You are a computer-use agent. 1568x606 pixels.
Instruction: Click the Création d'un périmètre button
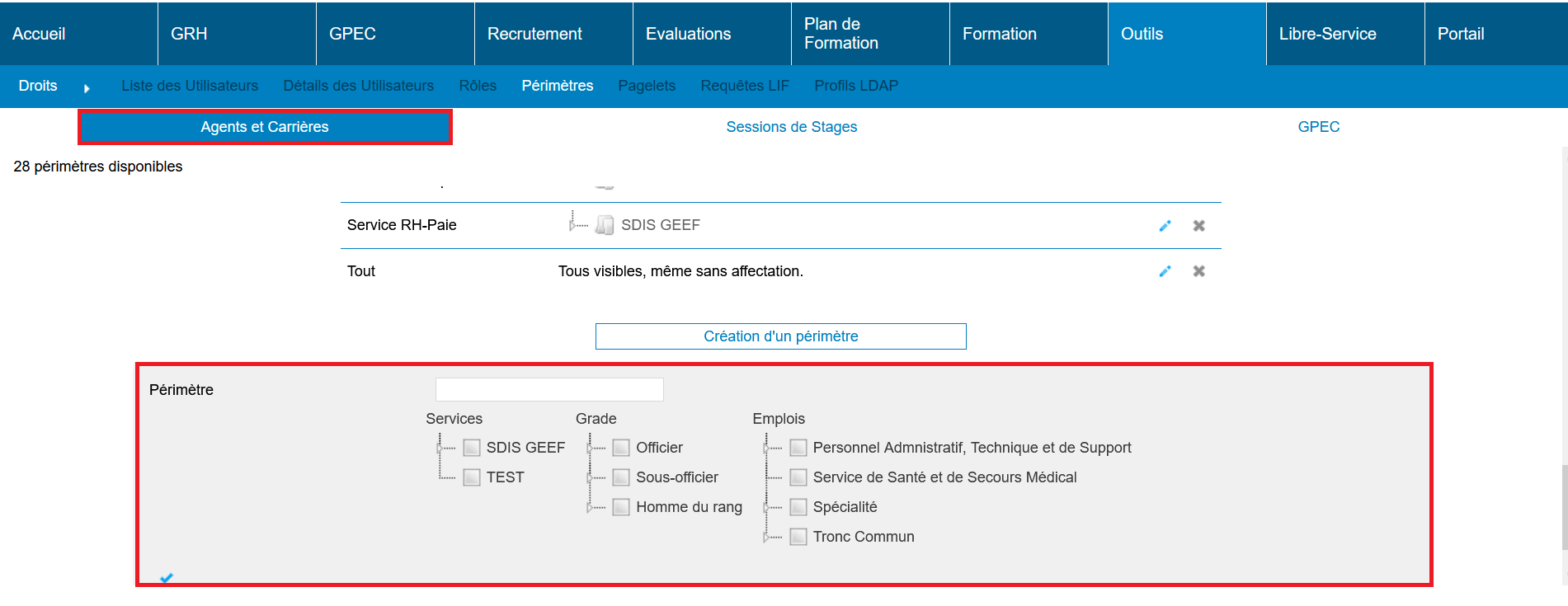[x=780, y=336]
